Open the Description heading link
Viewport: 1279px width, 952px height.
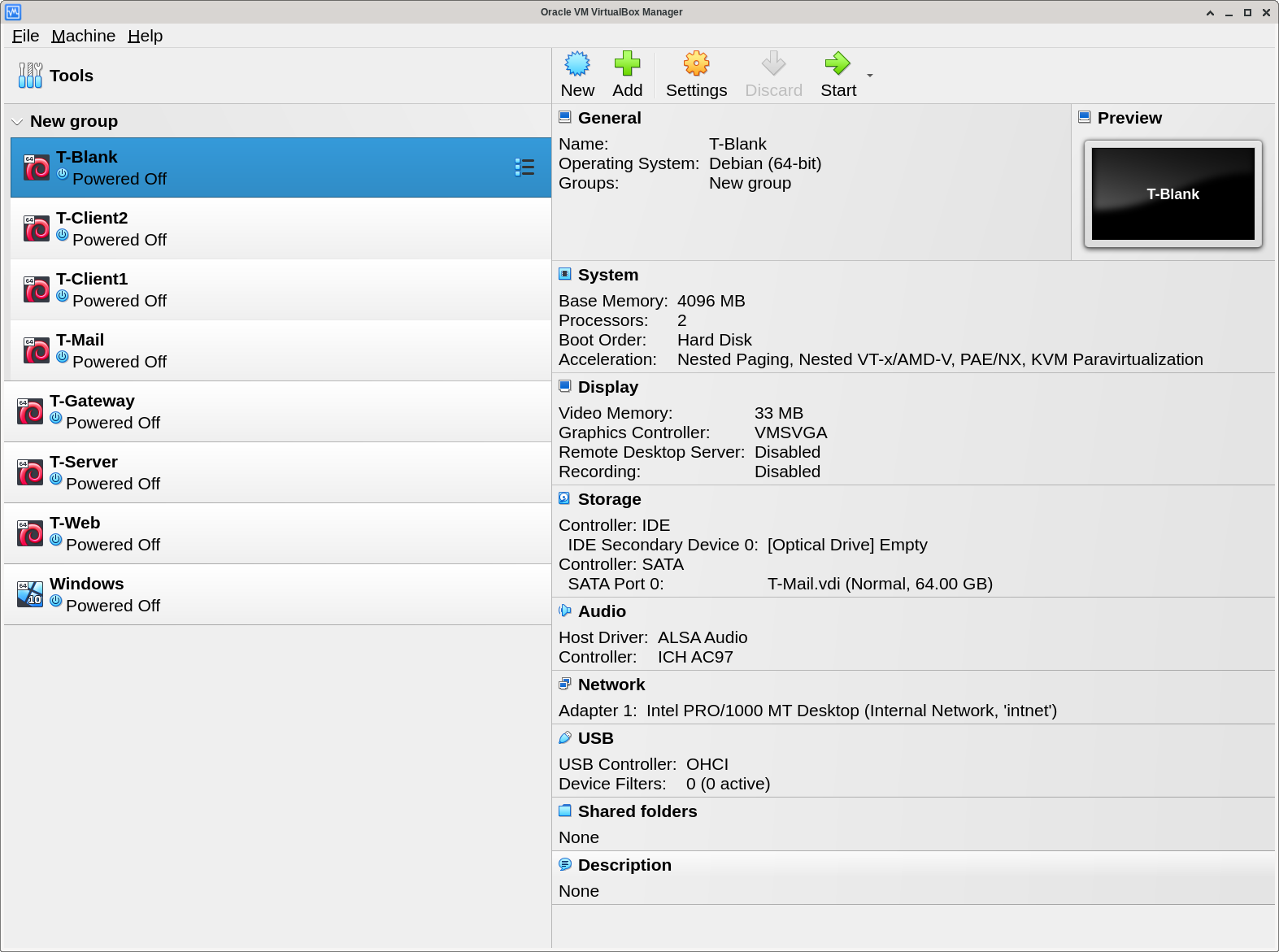[x=624, y=865]
